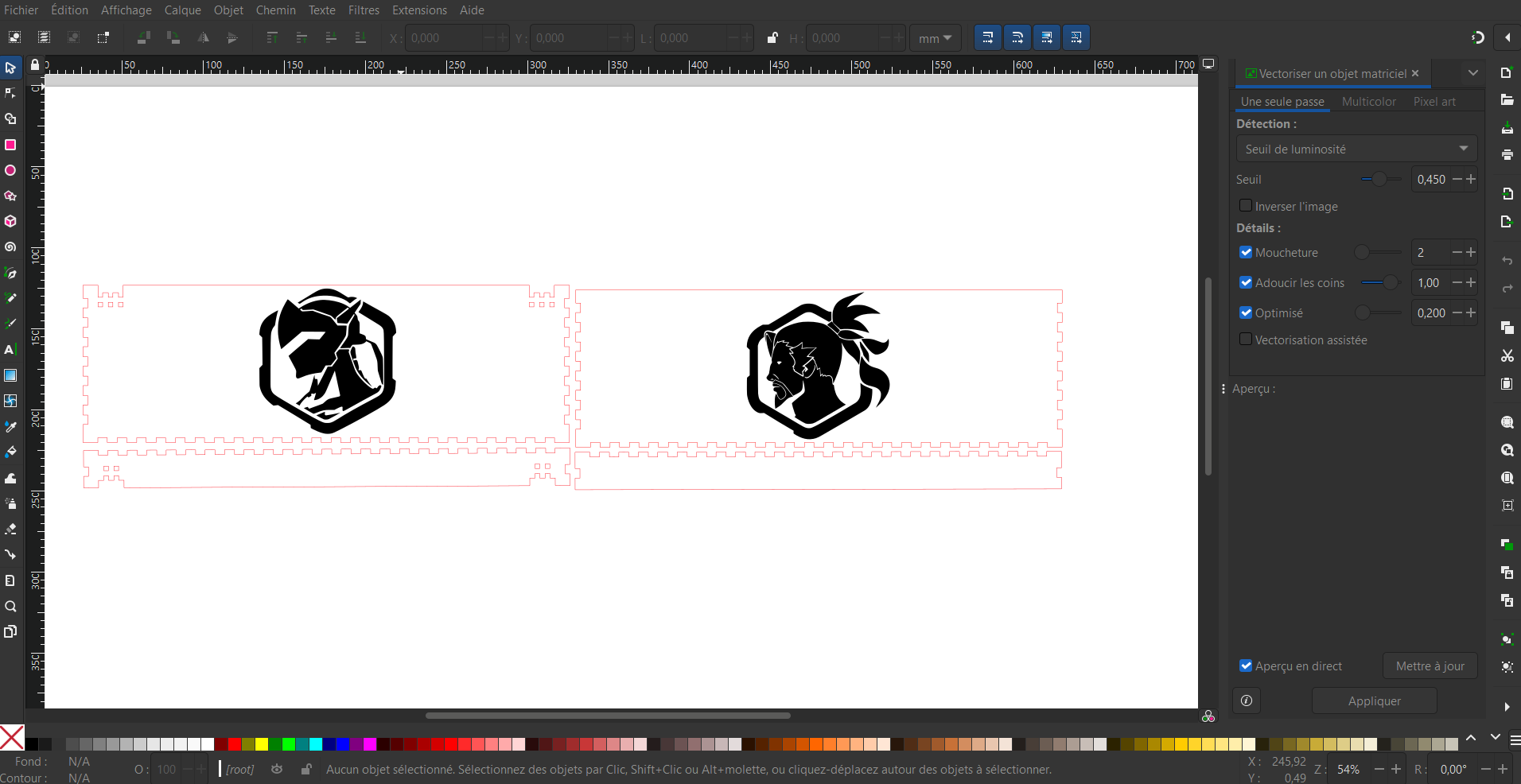1521x784 pixels.
Task: Pick the Ellipse tool
Action: (x=10, y=170)
